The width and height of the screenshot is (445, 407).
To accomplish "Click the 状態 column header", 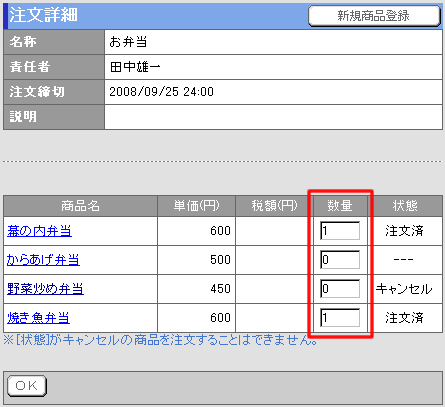I will pyautogui.click(x=405, y=206).
